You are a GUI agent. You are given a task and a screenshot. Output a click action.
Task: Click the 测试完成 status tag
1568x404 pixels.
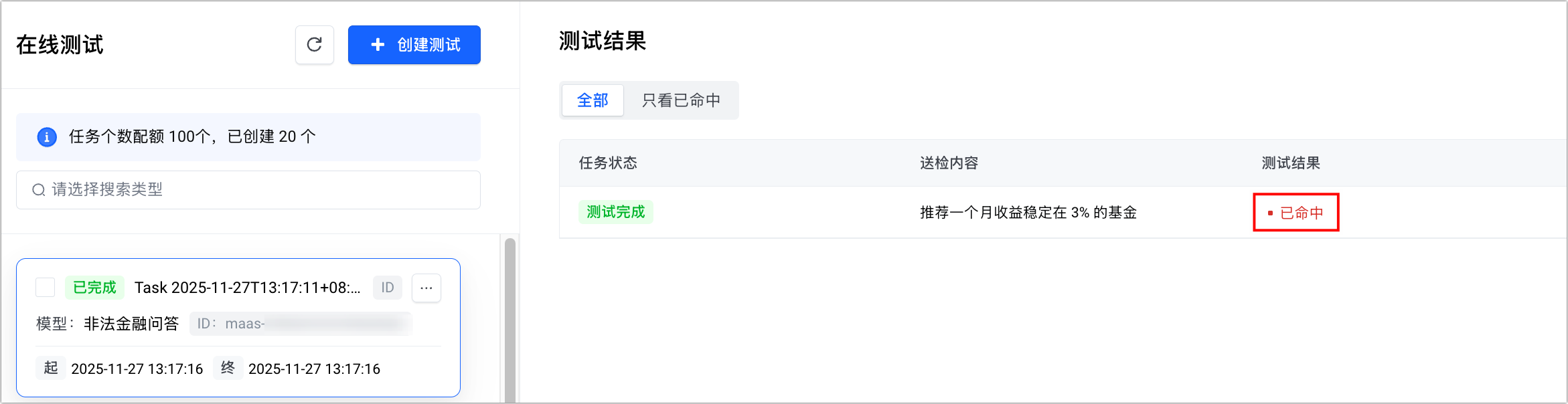[615, 212]
